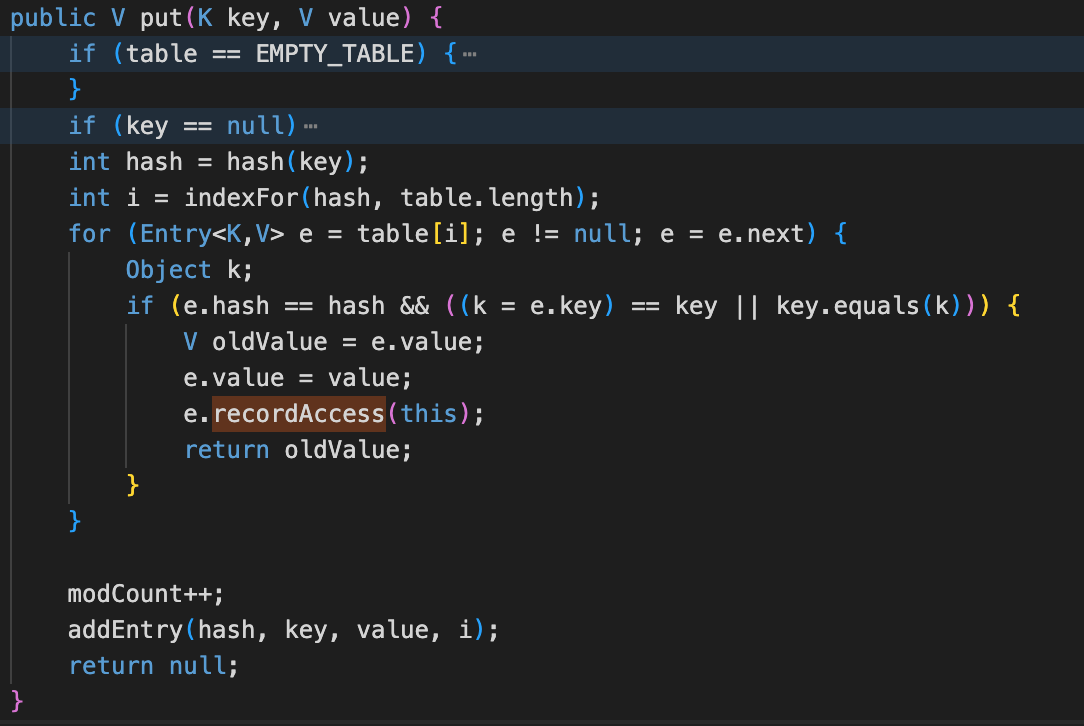This screenshot has height=726, width=1084.
Task: Click the e.value = value assignment
Action: point(297,378)
